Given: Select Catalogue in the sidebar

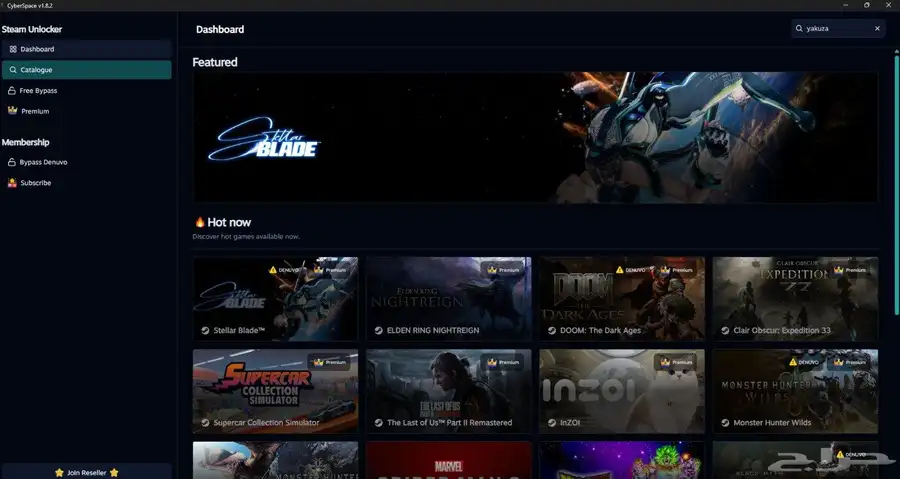Looking at the screenshot, I should [87, 70].
